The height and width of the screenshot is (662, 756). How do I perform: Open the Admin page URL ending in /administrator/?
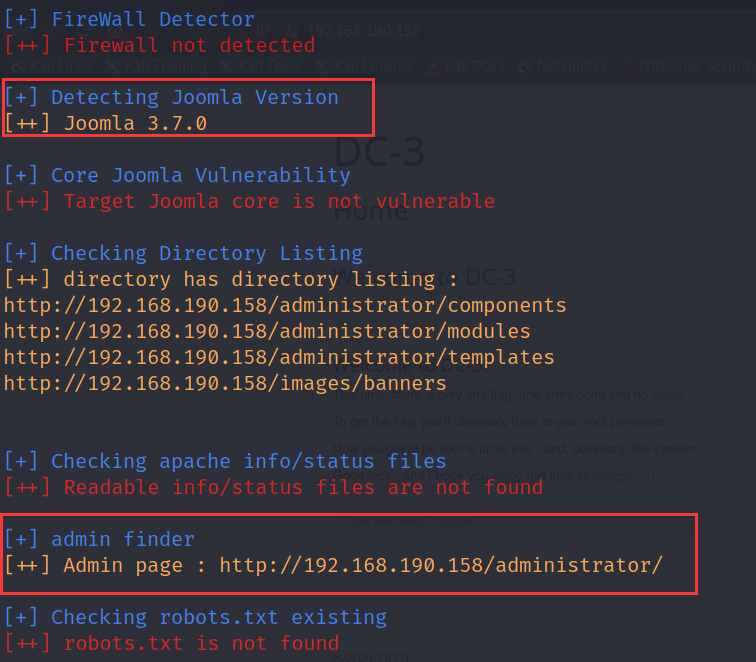pyautogui.click(x=441, y=565)
